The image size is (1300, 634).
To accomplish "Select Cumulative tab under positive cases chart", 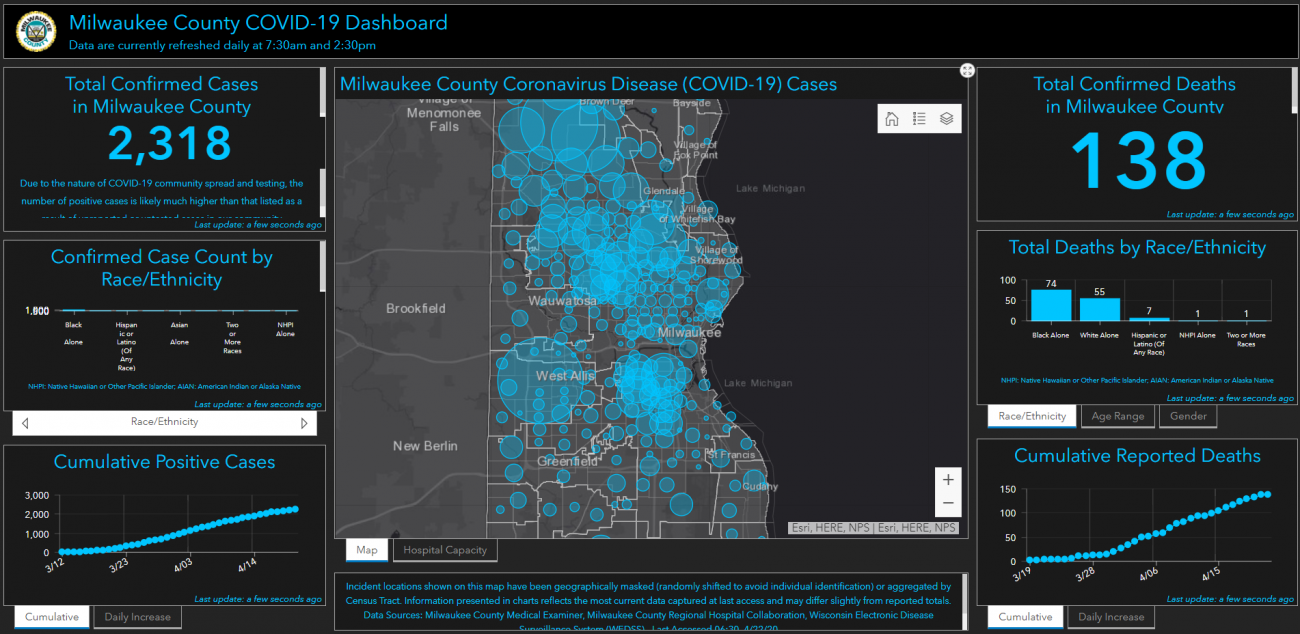I will 52,617.
